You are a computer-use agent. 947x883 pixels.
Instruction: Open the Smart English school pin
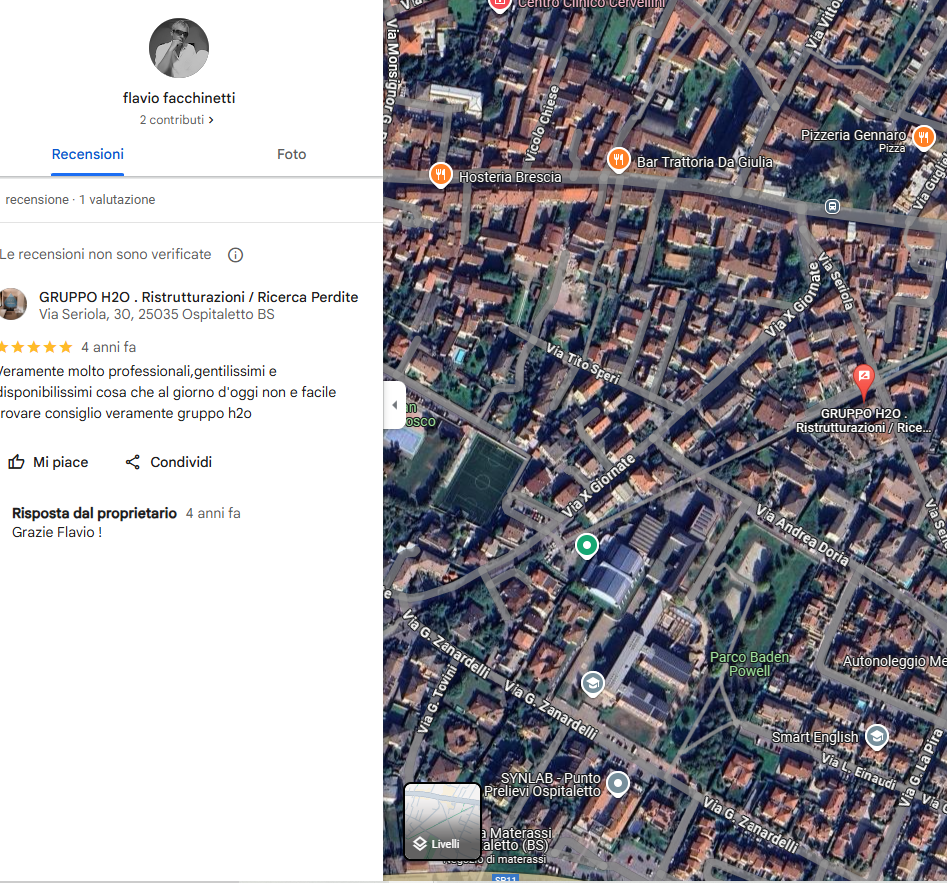(876, 736)
